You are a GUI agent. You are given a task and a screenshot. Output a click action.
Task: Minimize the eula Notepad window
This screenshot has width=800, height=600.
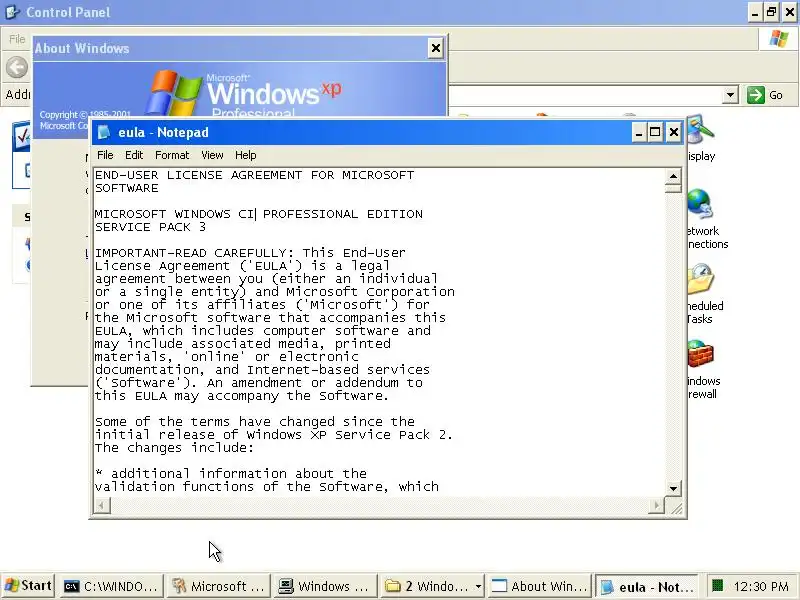coord(638,133)
